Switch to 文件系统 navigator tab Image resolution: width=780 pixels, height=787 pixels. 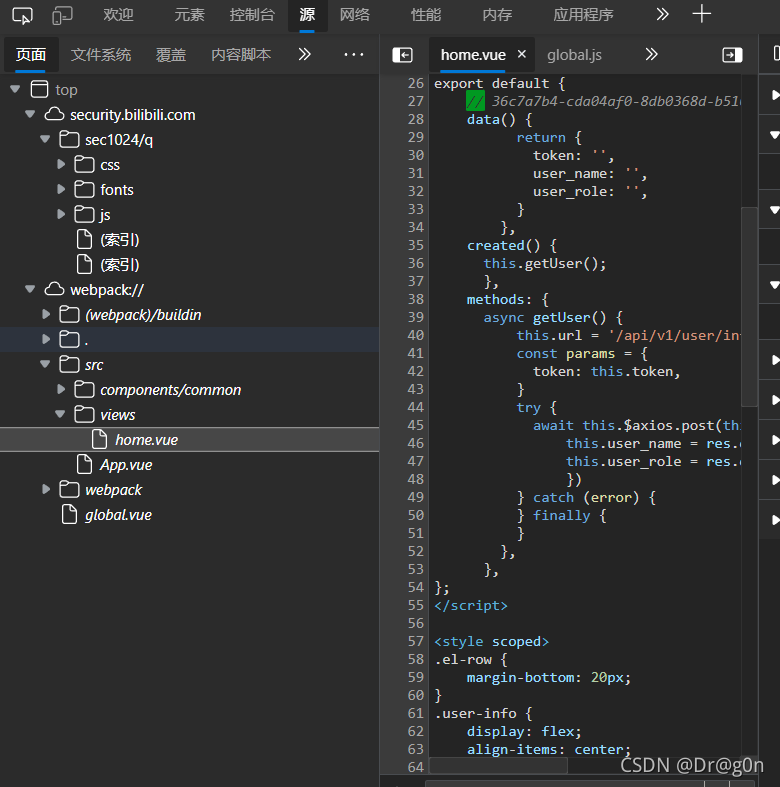[x=101, y=55]
